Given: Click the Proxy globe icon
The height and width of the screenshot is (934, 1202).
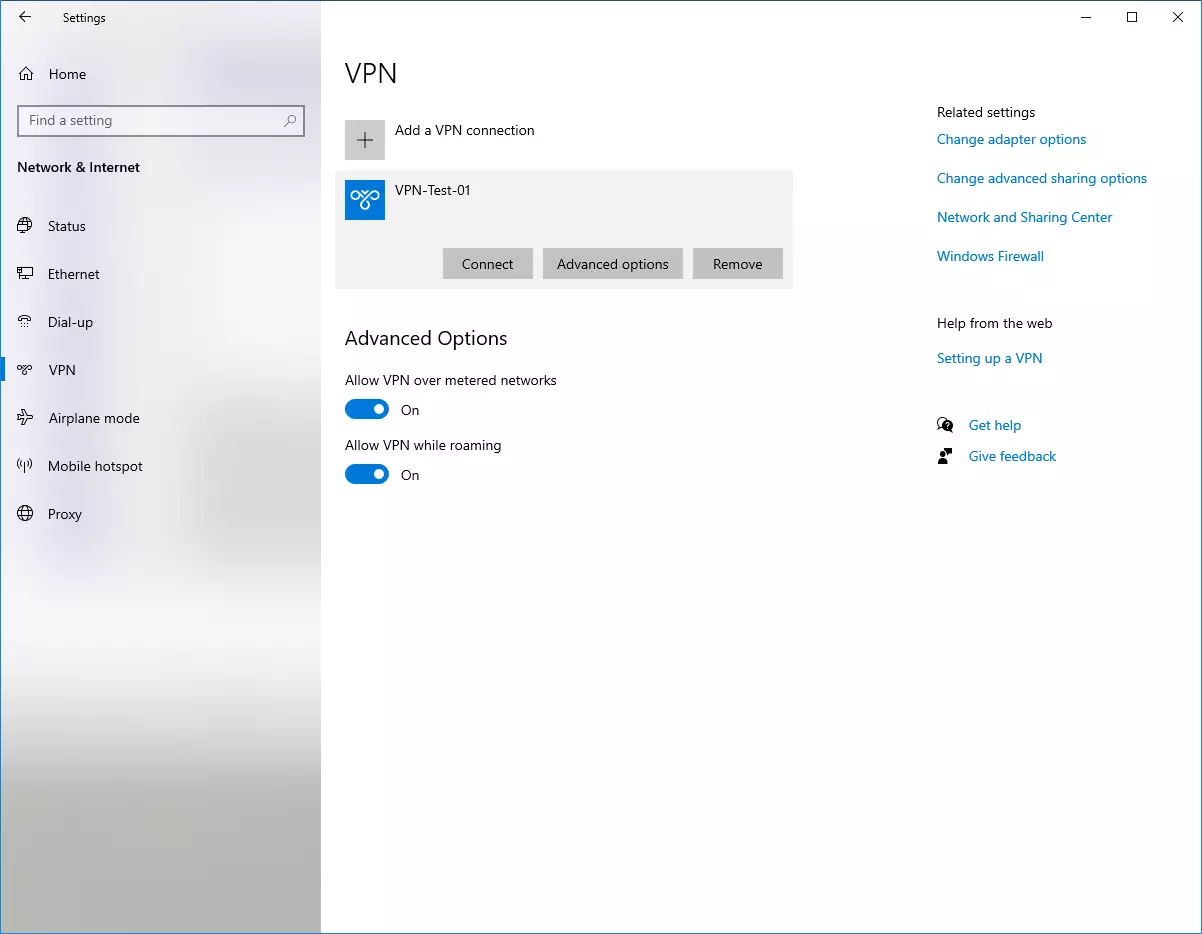Looking at the screenshot, I should click(25, 514).
